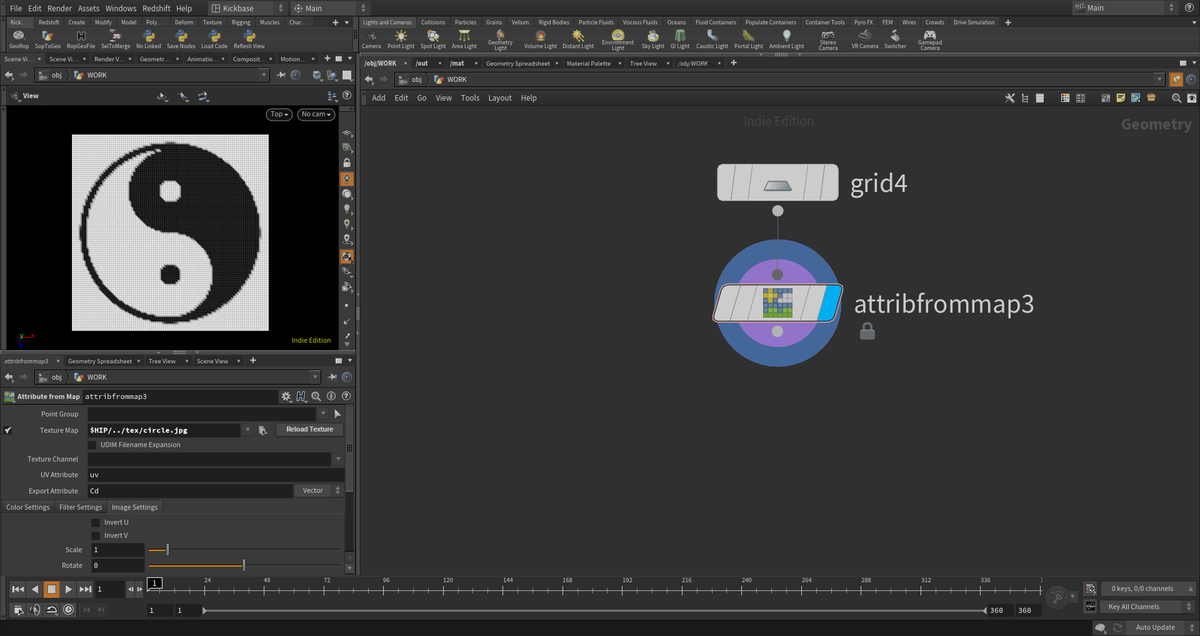Add a Point Light from the shelf
The image size is (1200, 636).
coord(400,39)
